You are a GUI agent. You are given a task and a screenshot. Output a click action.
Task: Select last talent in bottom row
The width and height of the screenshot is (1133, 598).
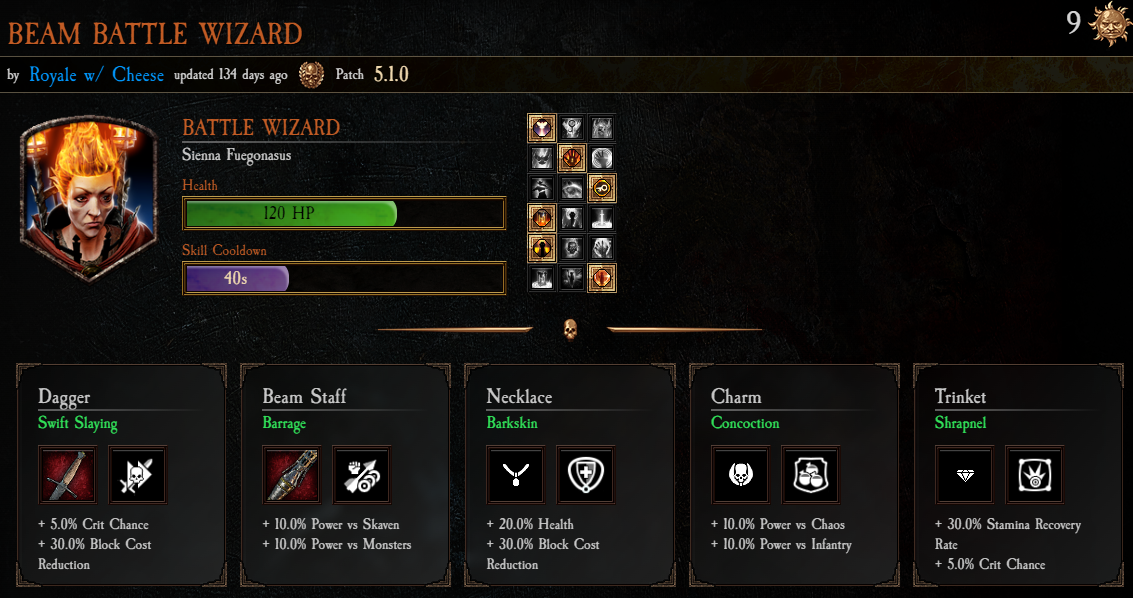click(x=602, y=277)
